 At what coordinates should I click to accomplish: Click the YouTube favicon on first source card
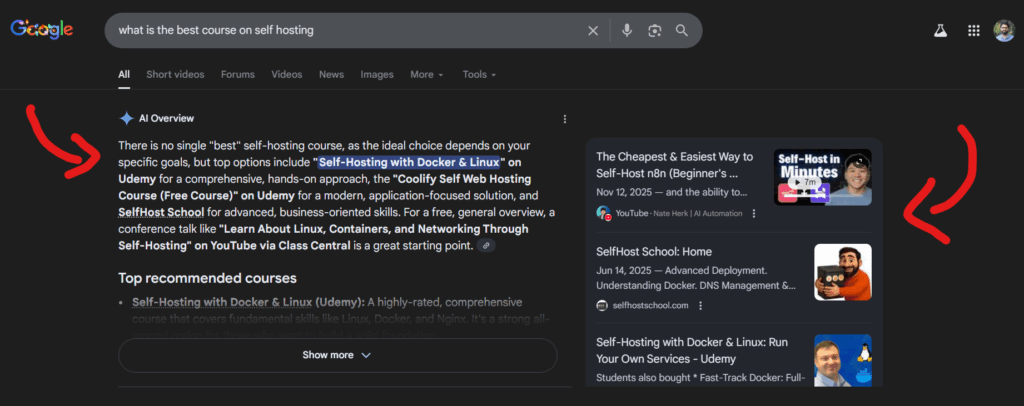(603, 213)
